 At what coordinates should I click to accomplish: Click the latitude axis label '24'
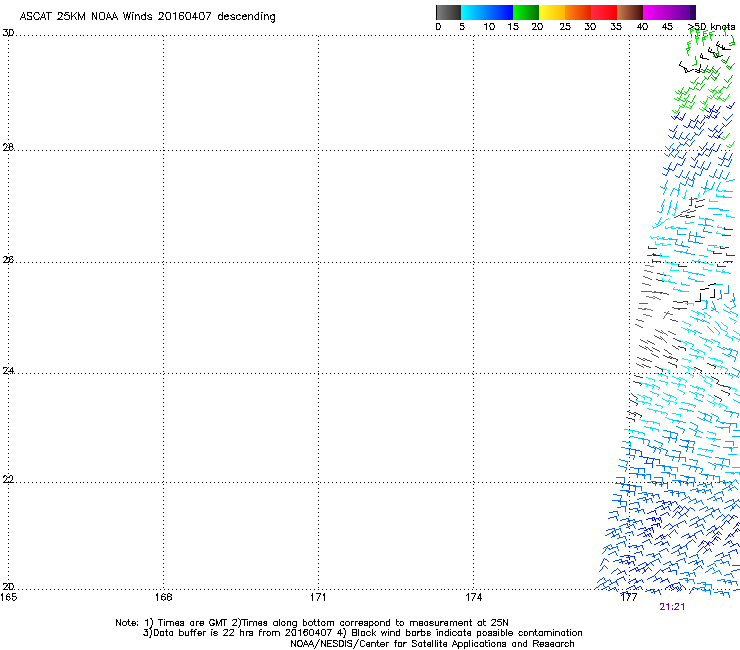tap(8, 371)
